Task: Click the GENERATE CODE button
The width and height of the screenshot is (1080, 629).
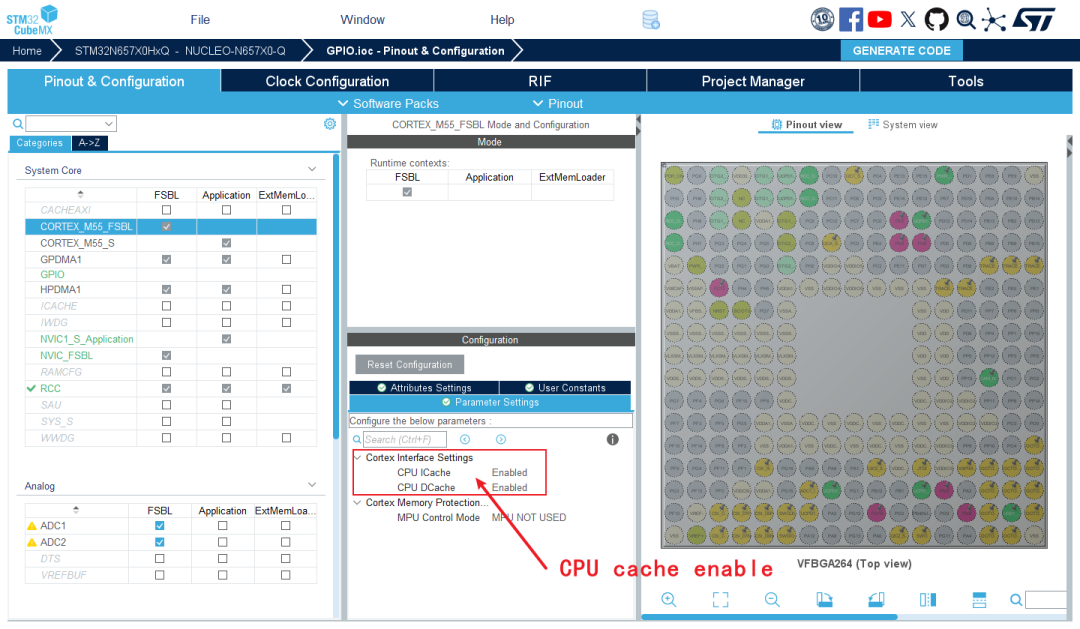Action: click(x=902, y=51)
